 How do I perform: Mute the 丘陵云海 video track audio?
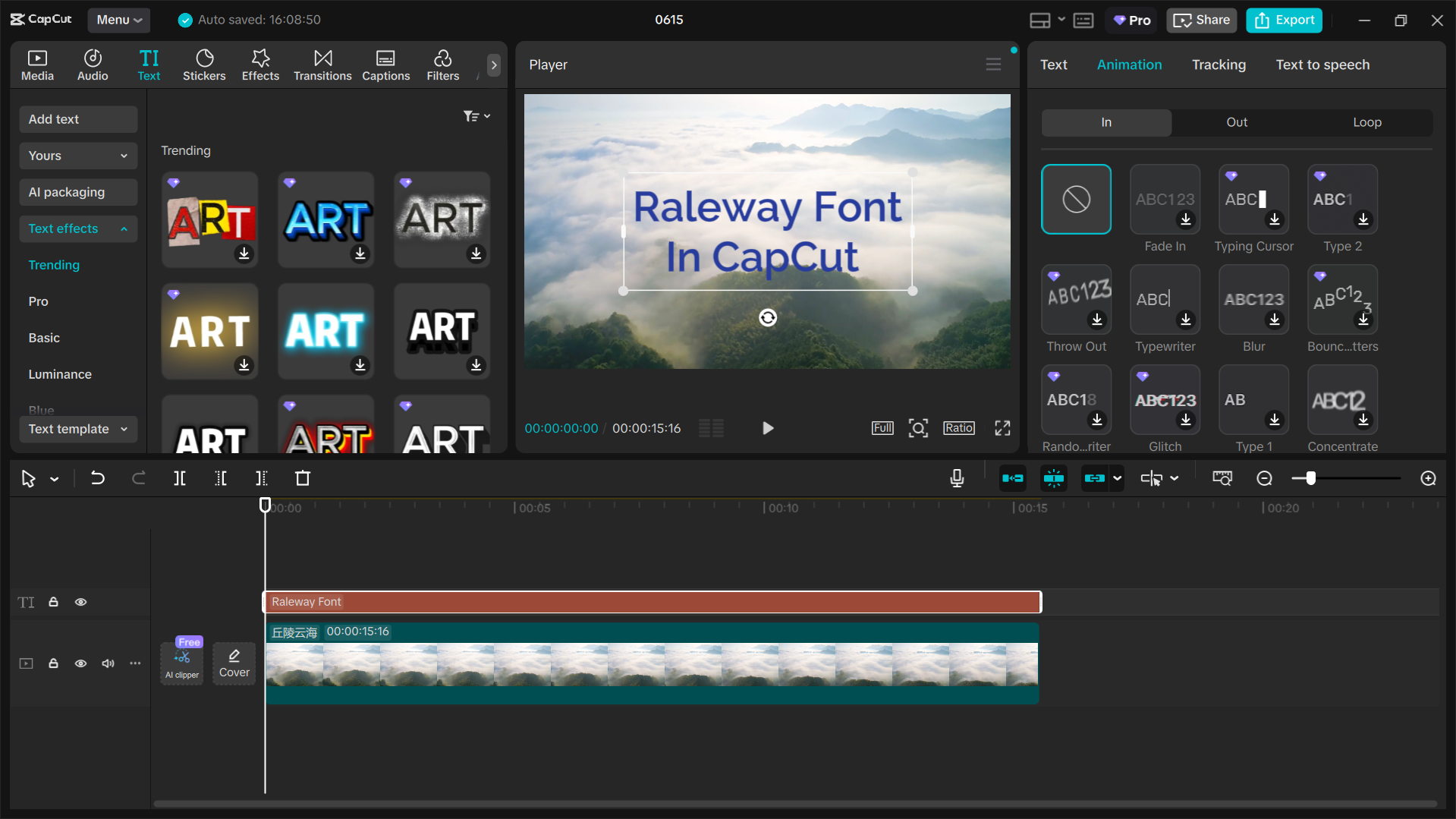tap(107, 663)
